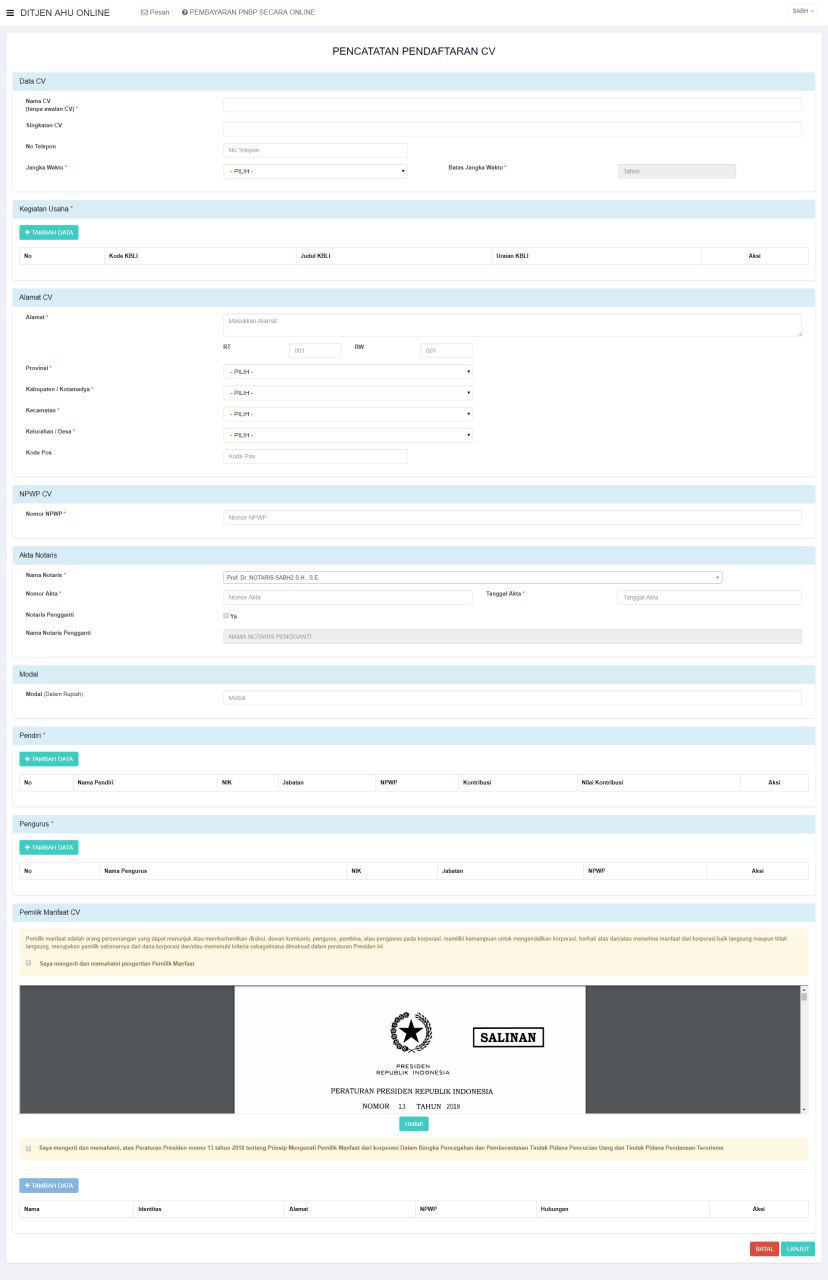The image size is (828, 1280).
Task: Check the Peraturan Presiden nomor 13 agreement
Action: (x=28, y=1148)
